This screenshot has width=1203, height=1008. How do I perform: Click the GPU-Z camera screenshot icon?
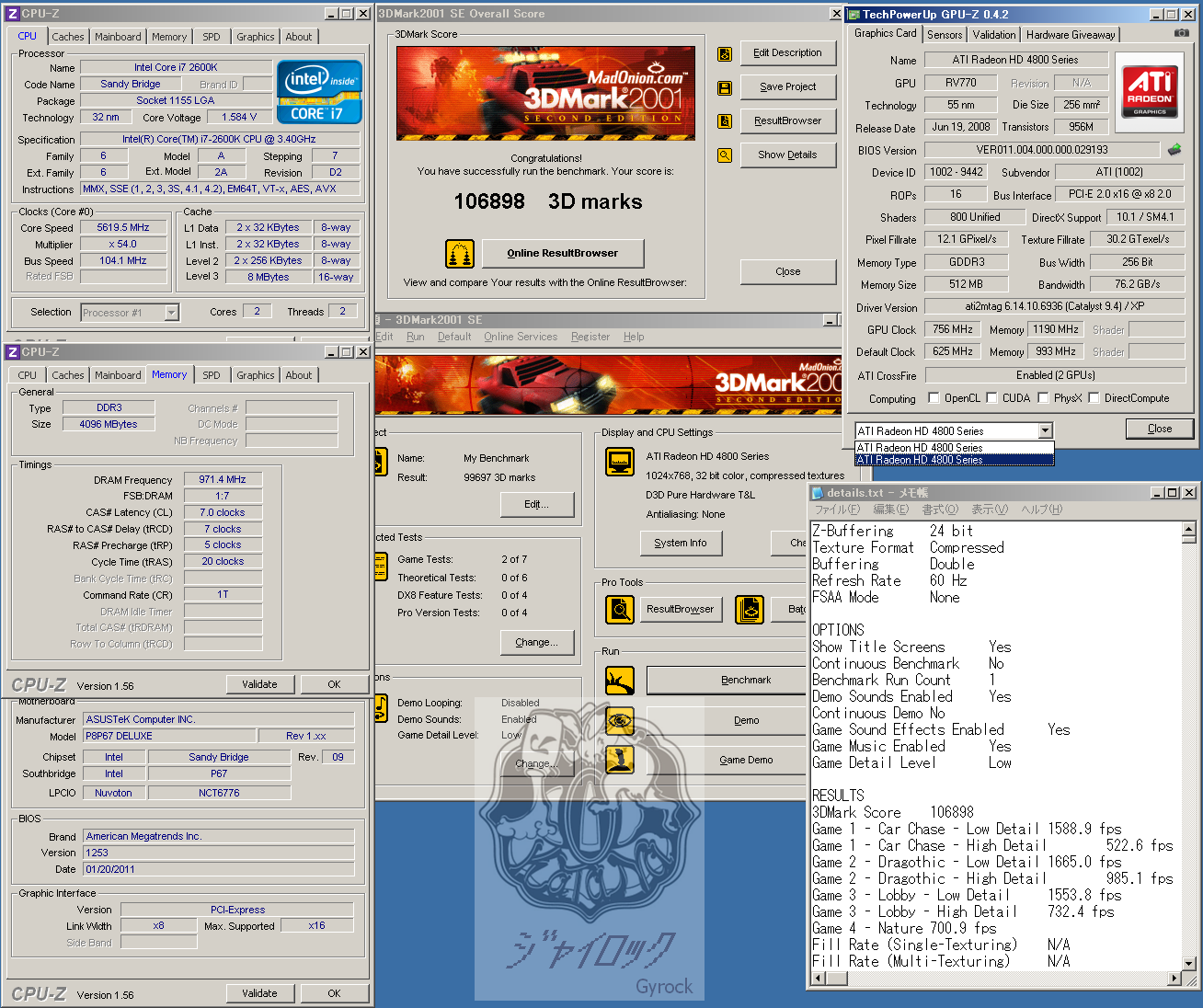coord(1181,33)
